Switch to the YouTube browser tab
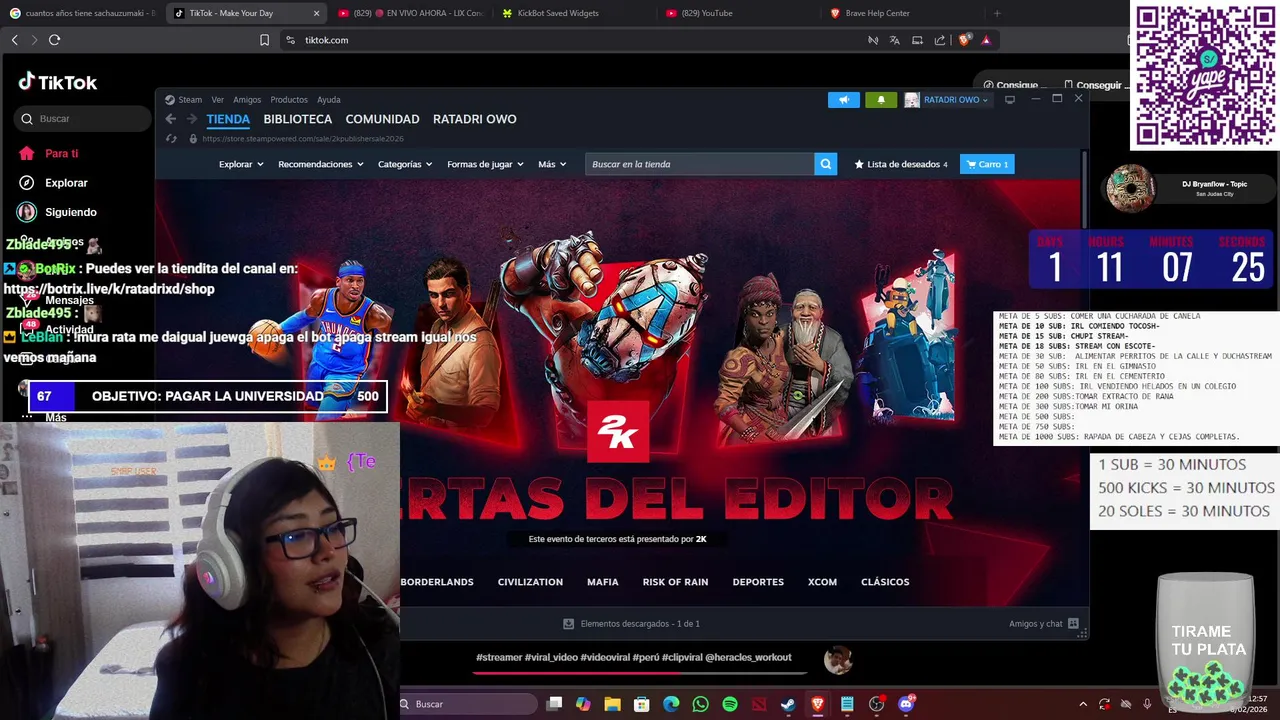This screenshot has height=720, width=1280. [x=735, y=13]
